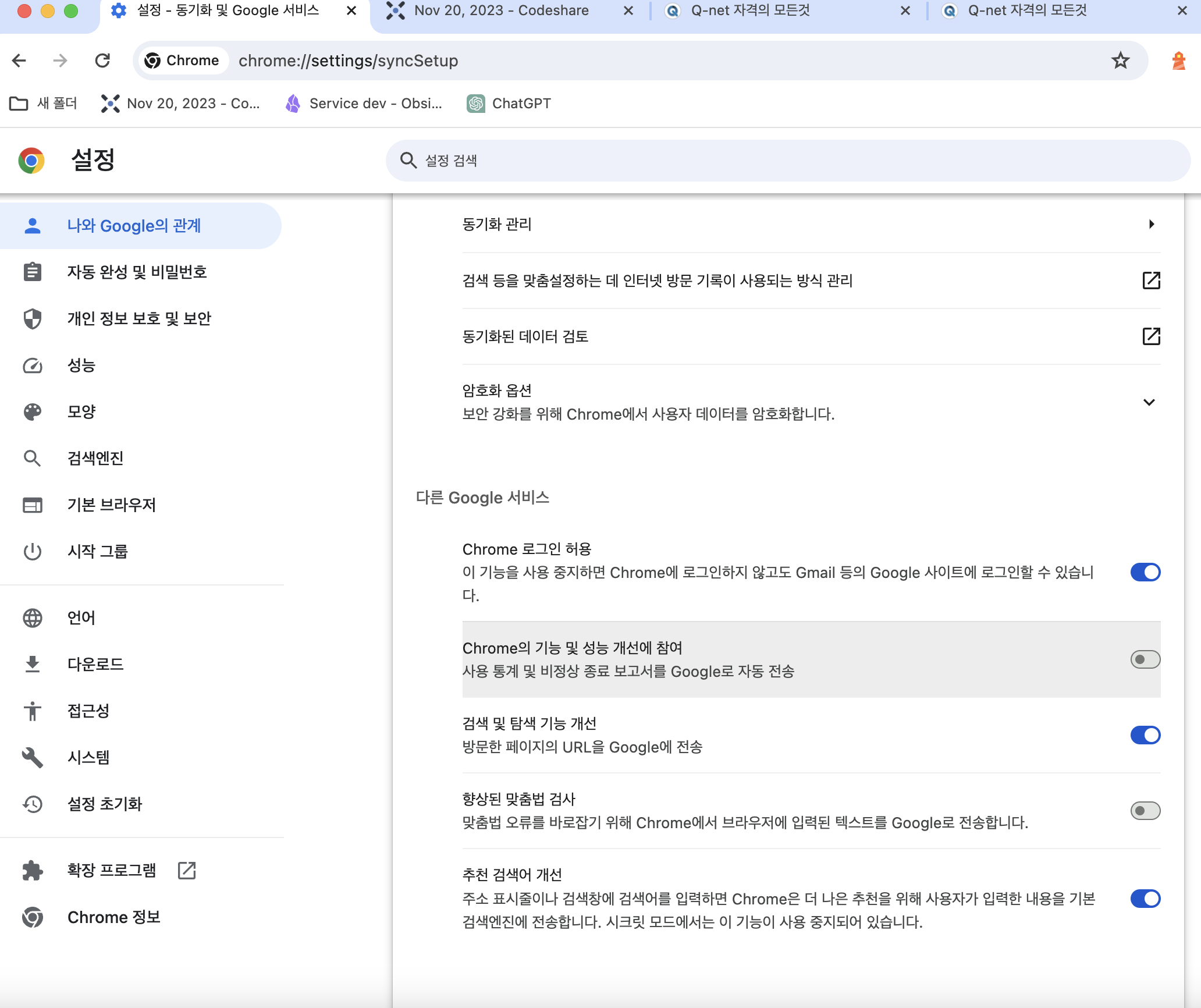Image resolution: width=1201 pixels, height=1008 pixels.
Task: Click the external link icon next to 확장 프로그램
Action: pyautogui.click(x=187, y=871)
